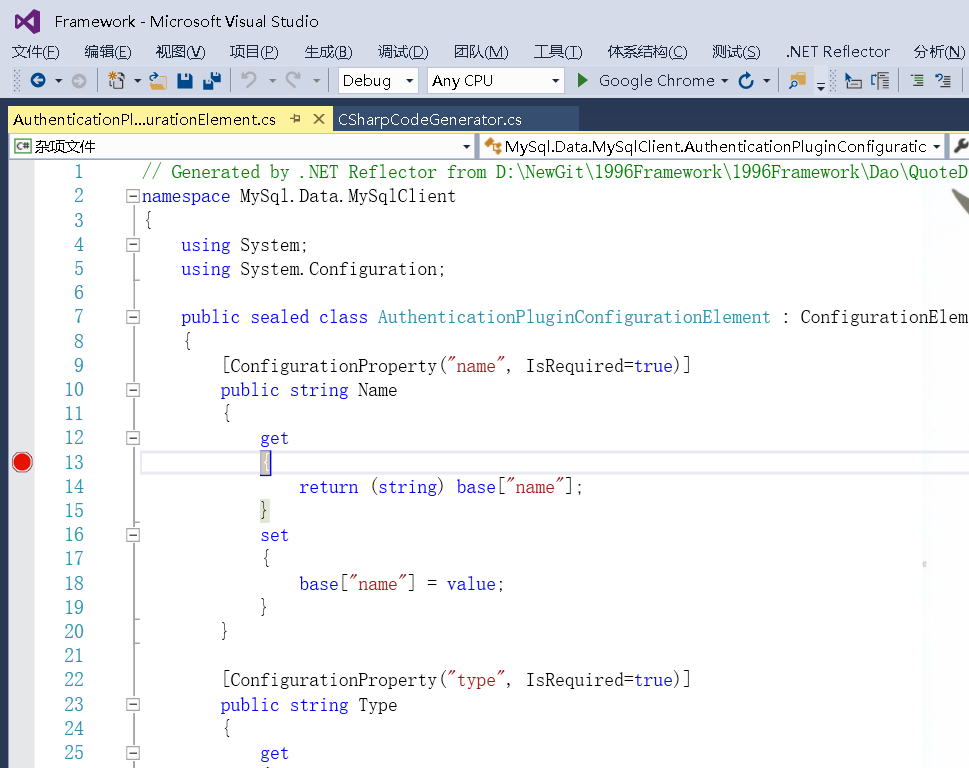The image size is (969, 768).
Task: Create a new project icon
Action: click(116, 80)
